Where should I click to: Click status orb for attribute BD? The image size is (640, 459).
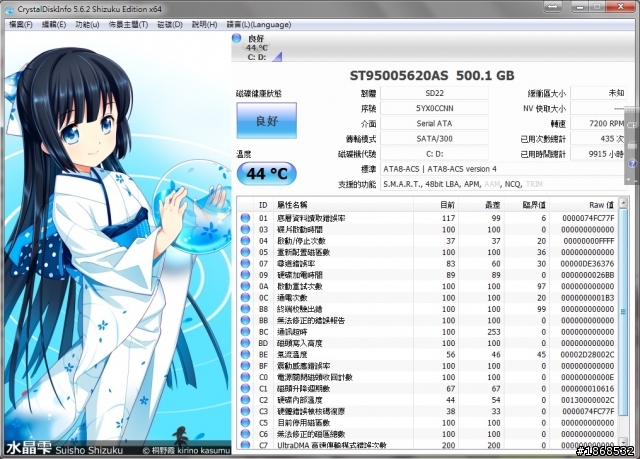click(245, 343)
